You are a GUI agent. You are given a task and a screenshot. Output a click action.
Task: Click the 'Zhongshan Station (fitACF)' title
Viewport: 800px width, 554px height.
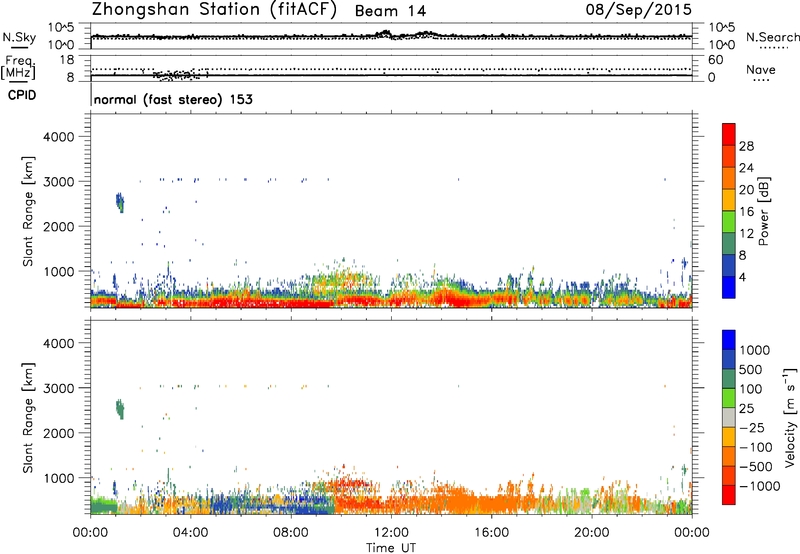click(x=214, y=10)
